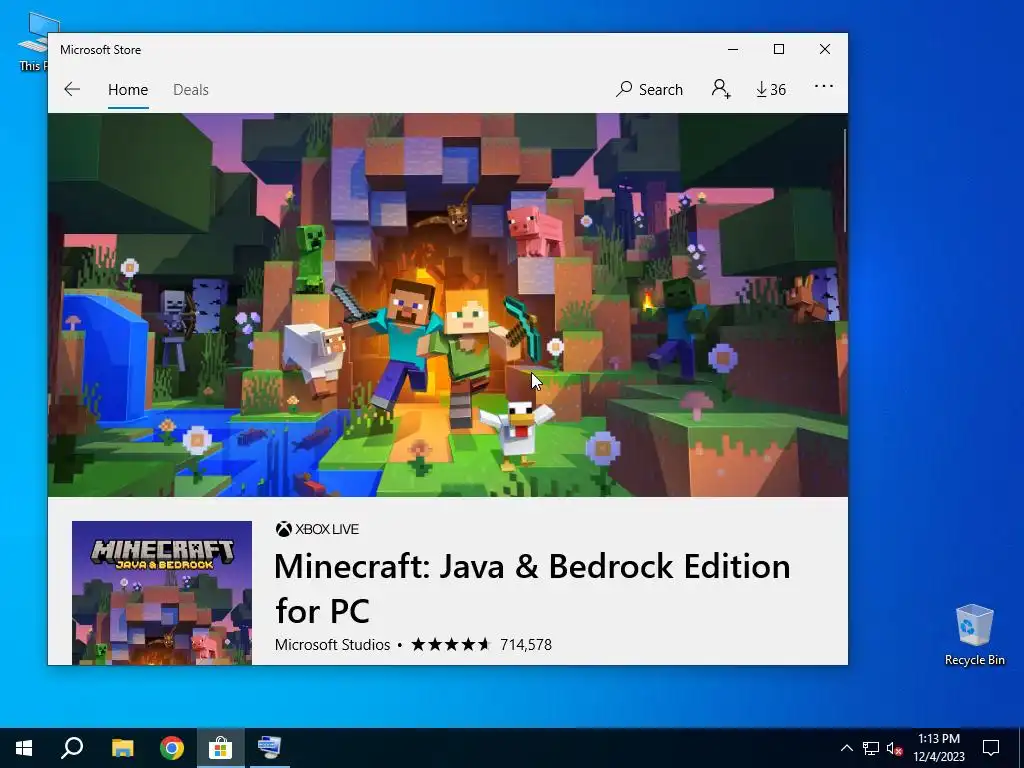Click the Store window vertical scrollbar

[x=844, y=180]
